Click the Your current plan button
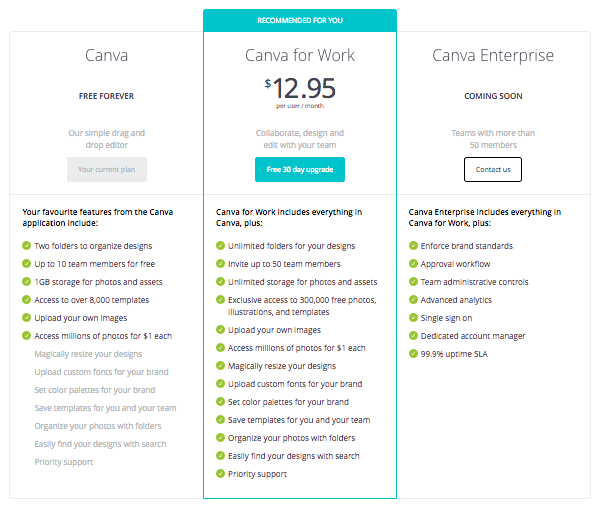 [107, 169]
